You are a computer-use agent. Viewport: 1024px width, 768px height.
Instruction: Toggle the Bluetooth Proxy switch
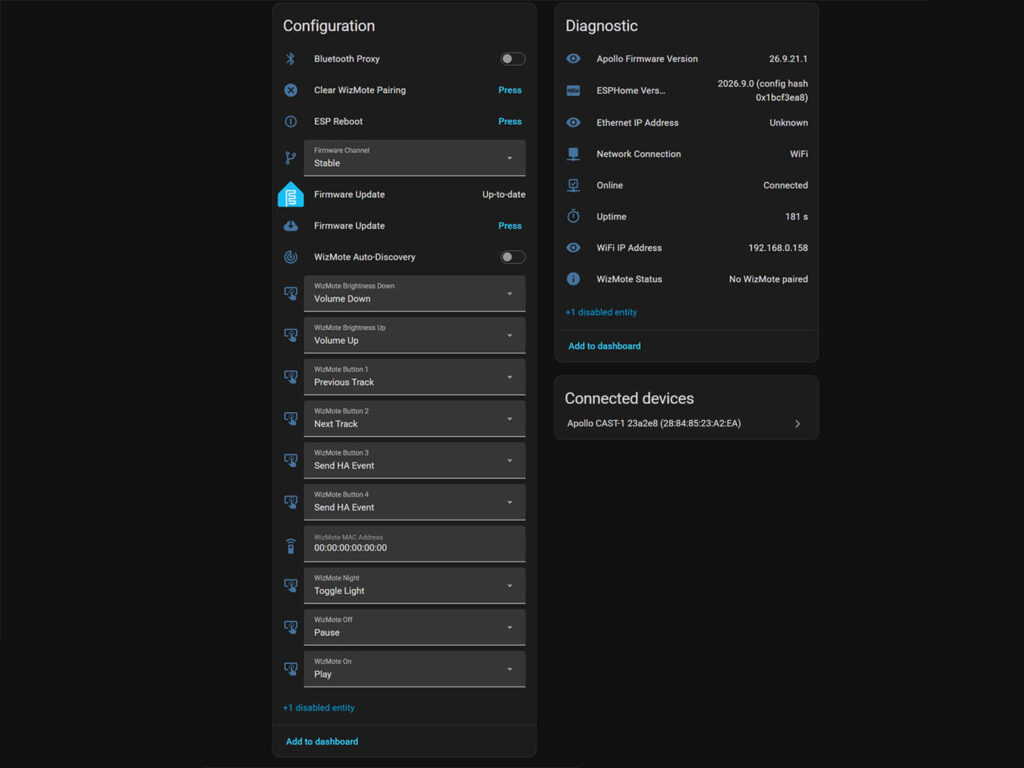[x=513, y=59]
